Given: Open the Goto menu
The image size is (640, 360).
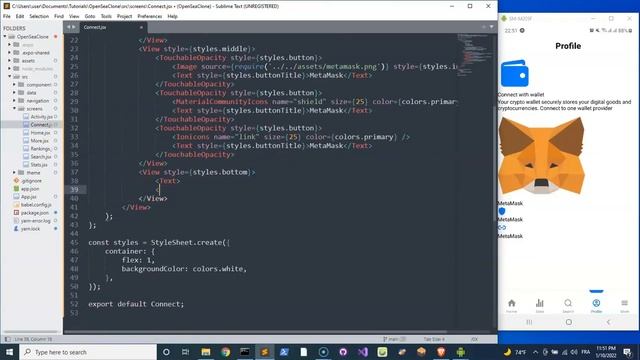Looking at the screenshot, I should (x=90, y=16).
